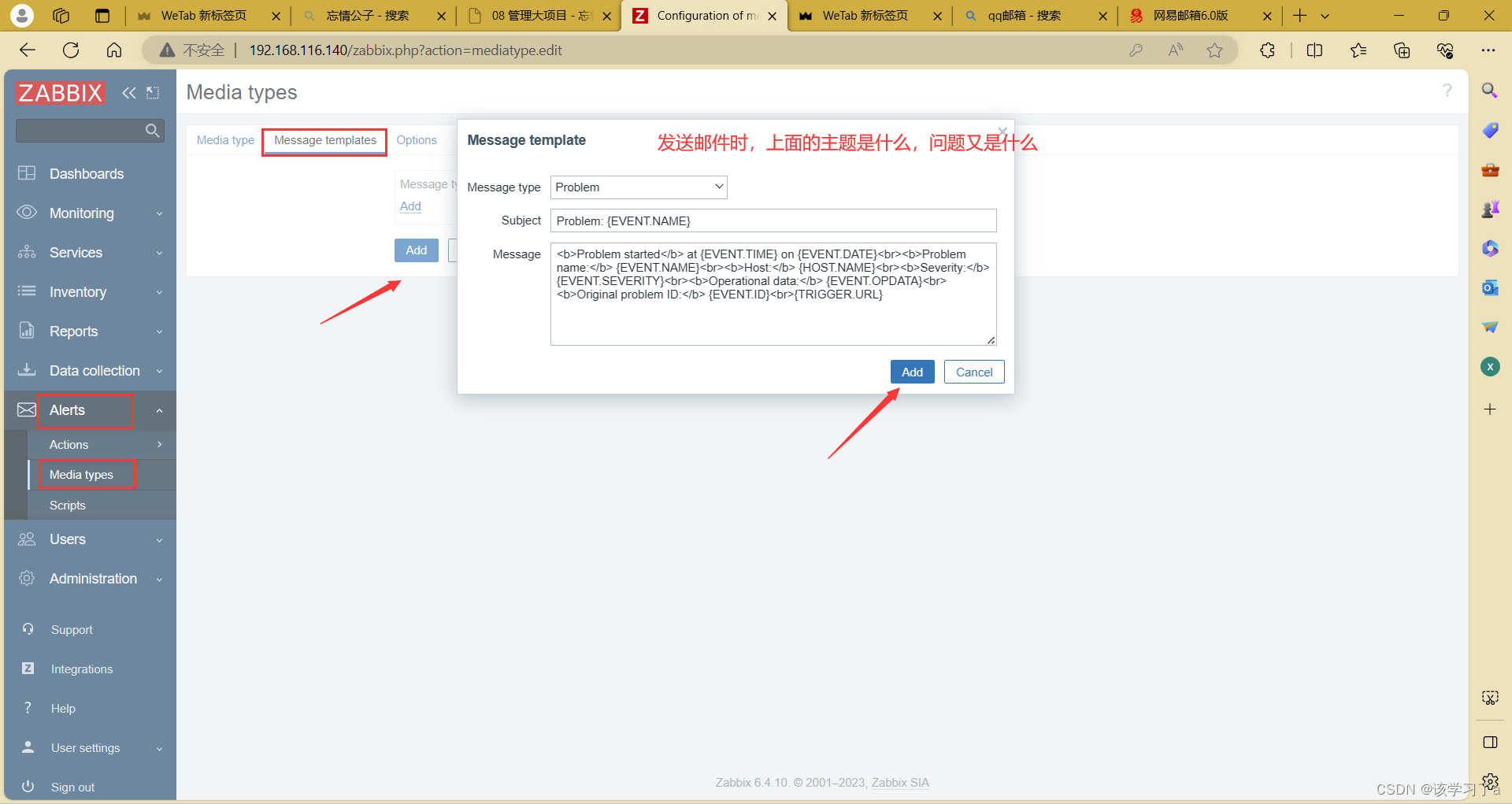Expand the Services menu

(91, 253)
